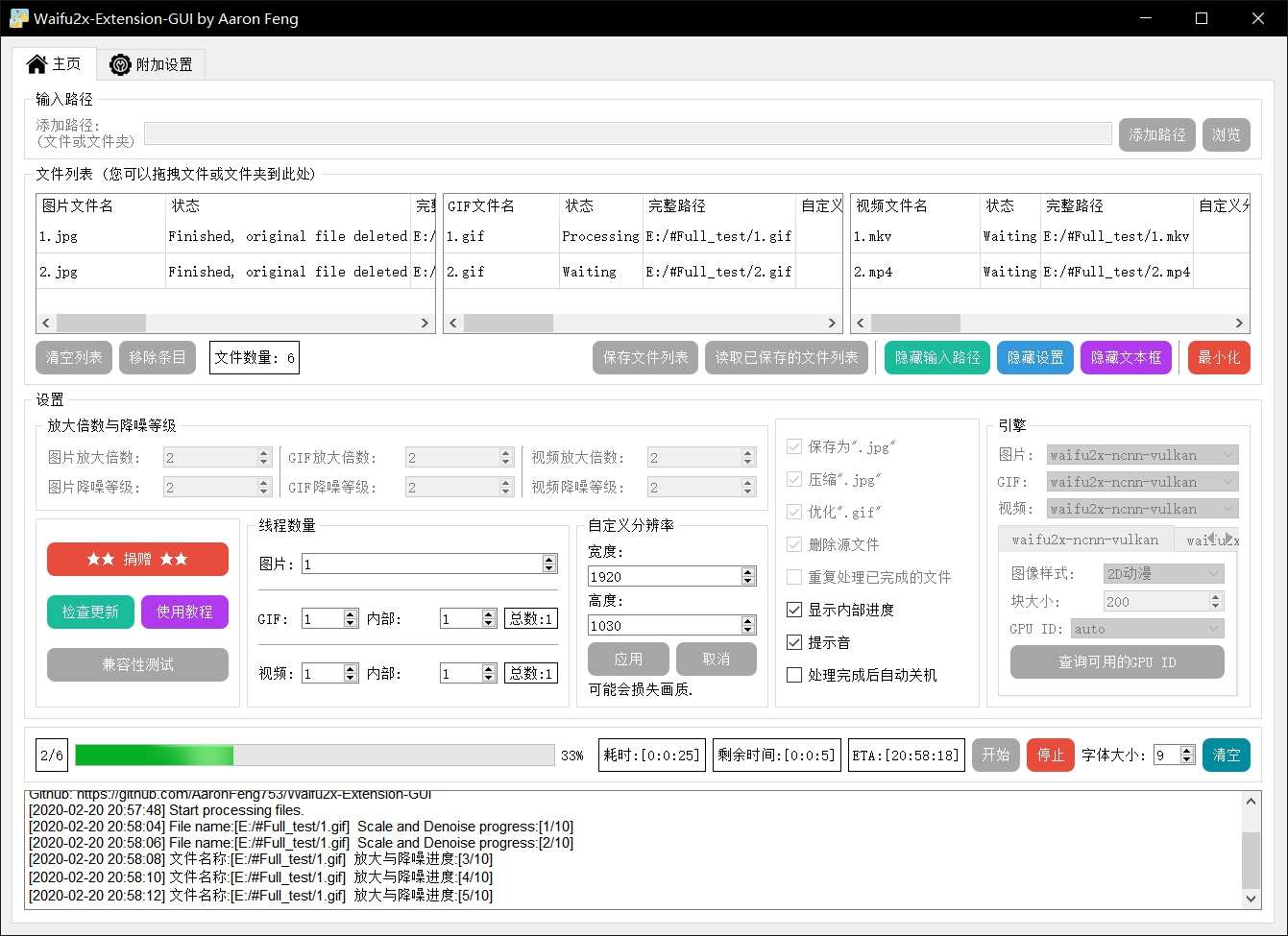Click the green 检查更新 button
Screen dimensions: 1288x936
90,612
